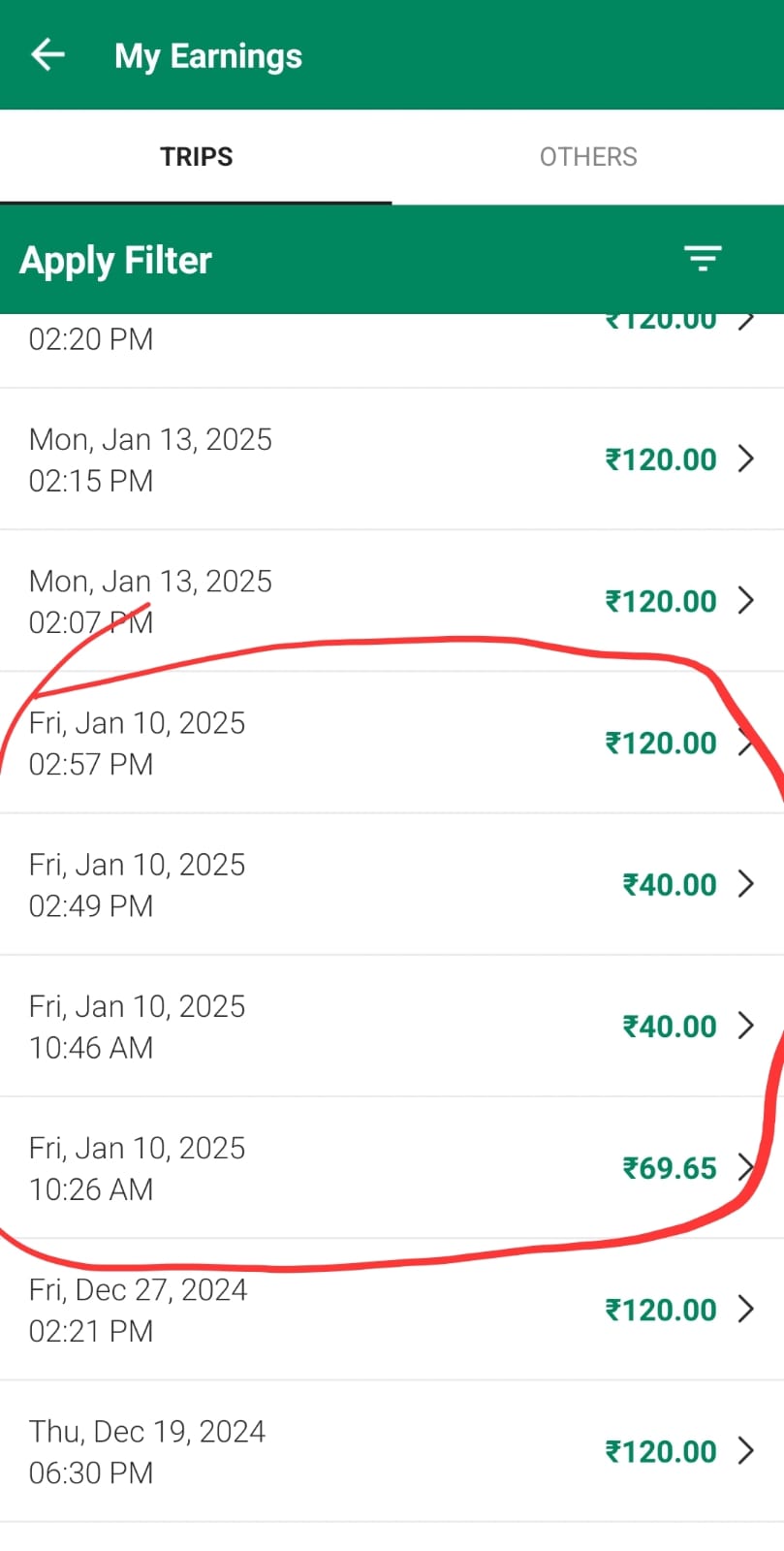The height and width of the screenshot is (1551, 784).
Task: Open chevron for Dec 27 02:21 PM trip
Action: coord(745,1310)
